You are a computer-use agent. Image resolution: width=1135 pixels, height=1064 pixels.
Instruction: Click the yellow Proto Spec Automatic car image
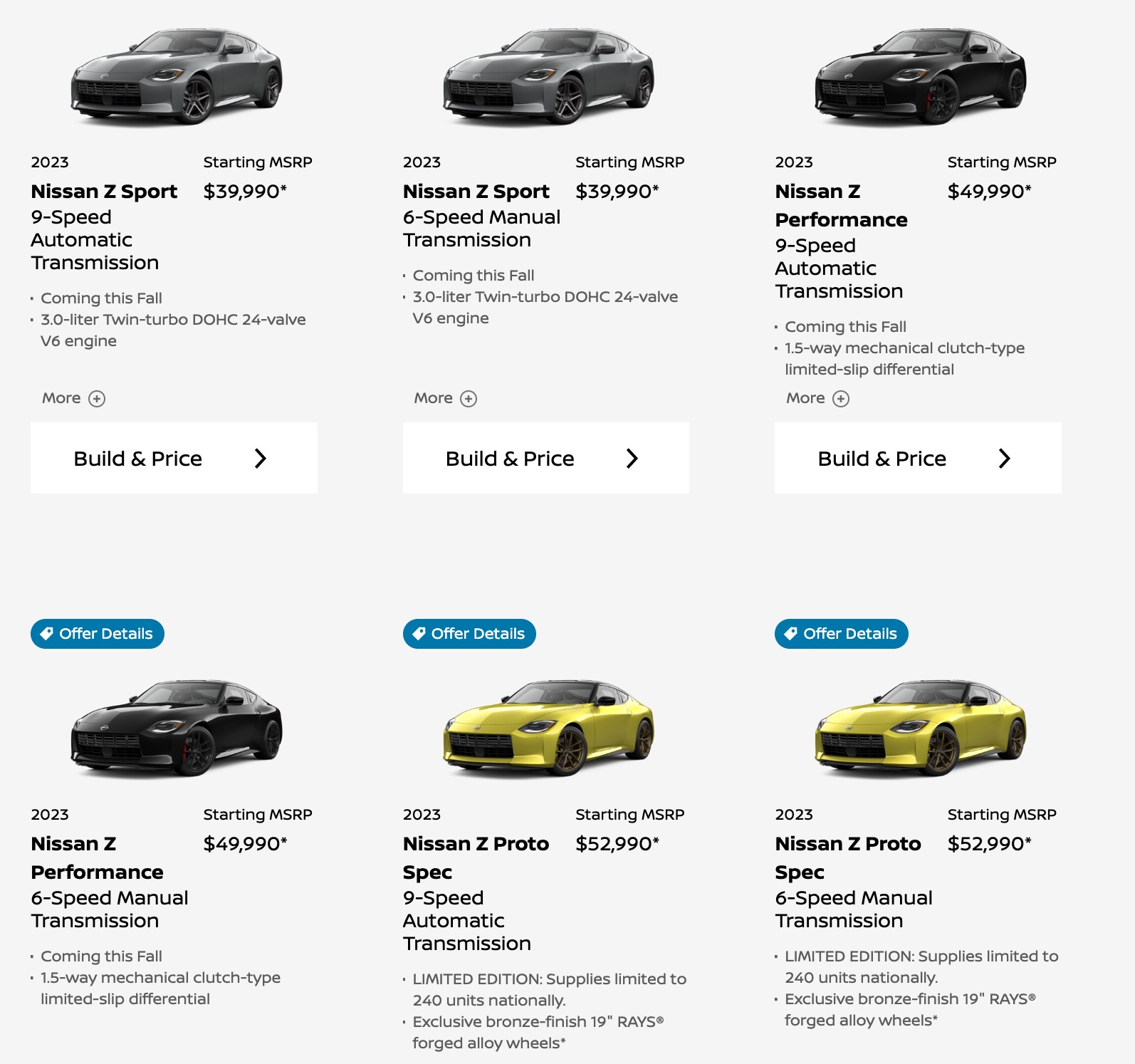tap(548, 729)
